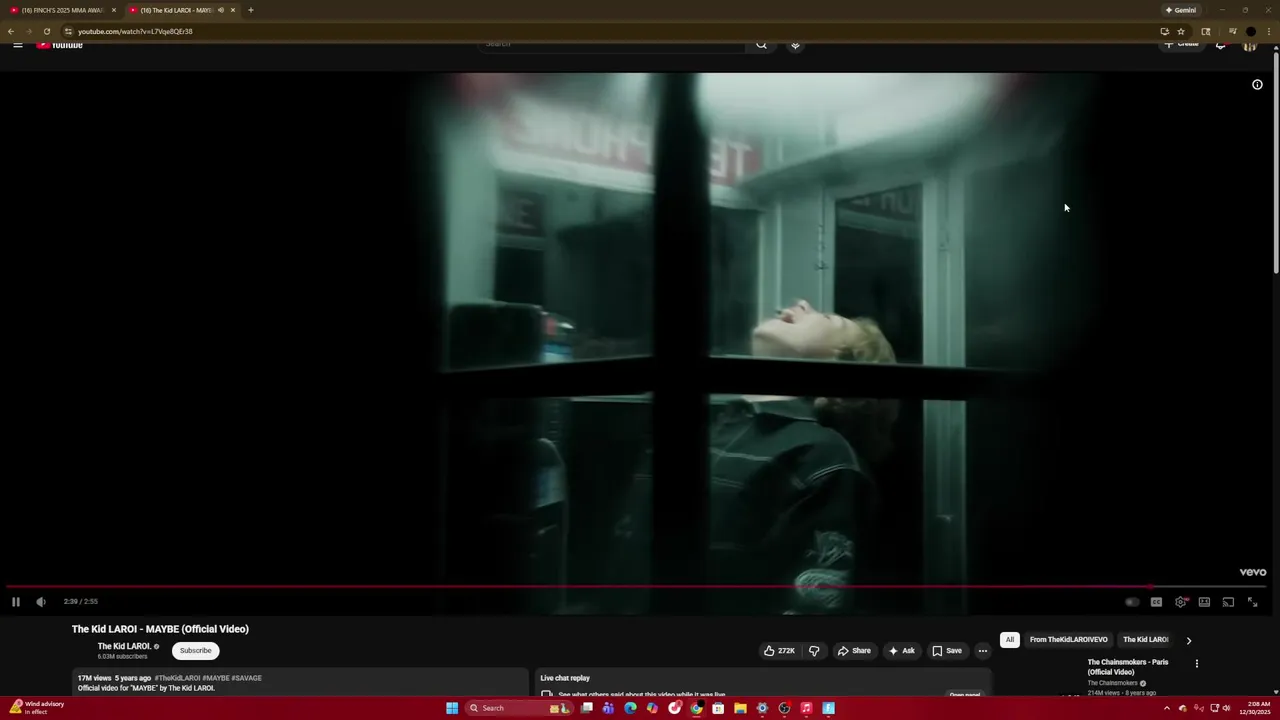The image size is (1280, 720).
Task: Pause the video with the player button
Action: point(16,602)
